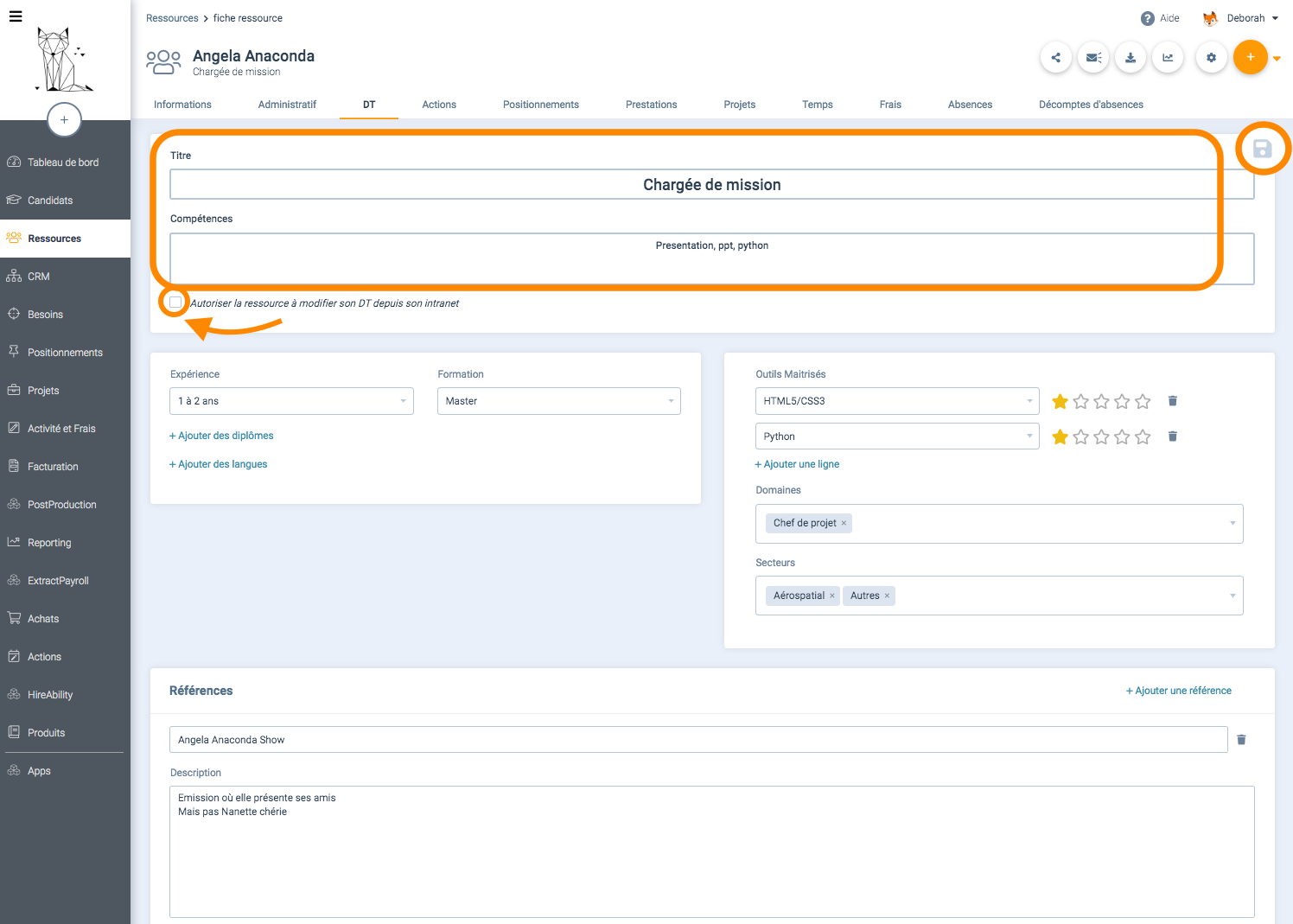Viewport: 1293px width, 924px height.
Task: Expand the Domaines multi-select arrow
Action: click(x=1232, y=523)
